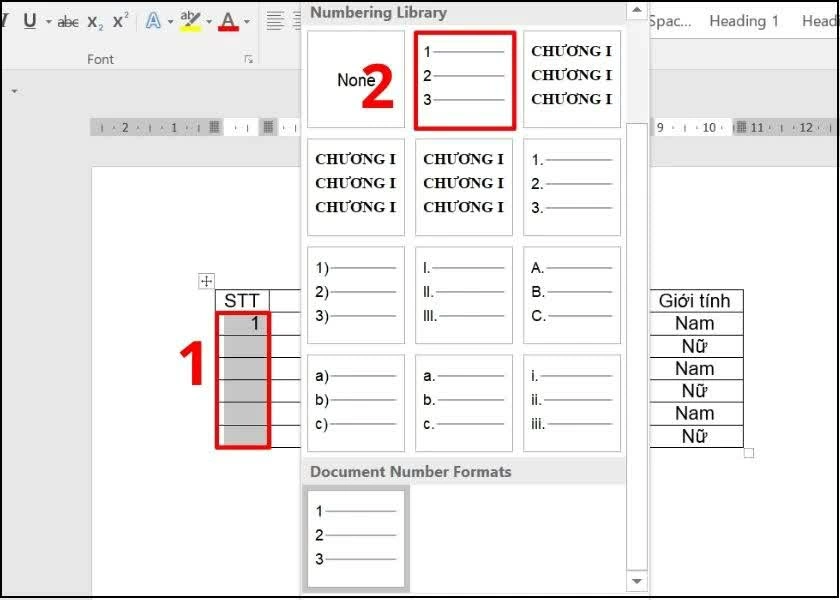
Task: Pick 1 2 3 under Document Number Formats
Action: point(356,538)
